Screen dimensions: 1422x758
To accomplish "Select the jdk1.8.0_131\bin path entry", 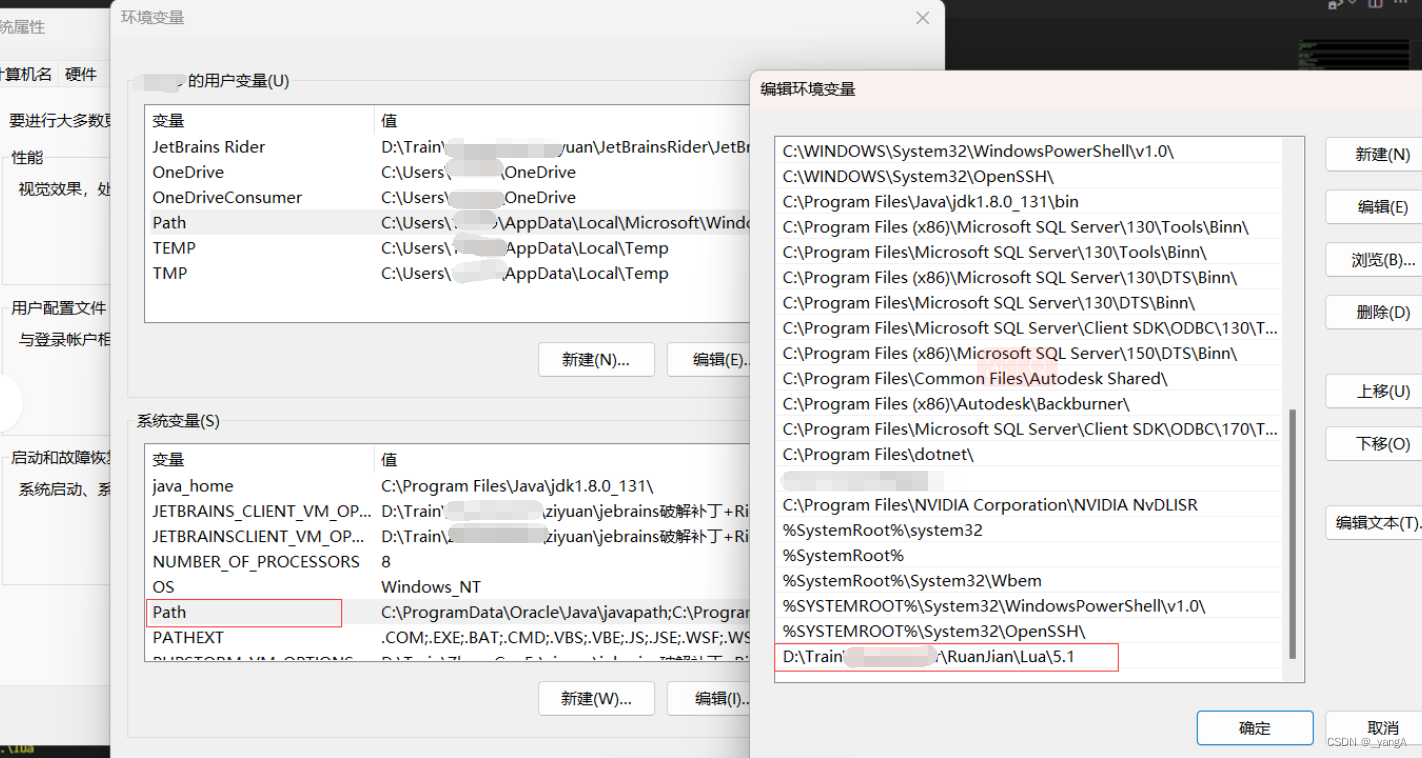I will coord(926,201).
